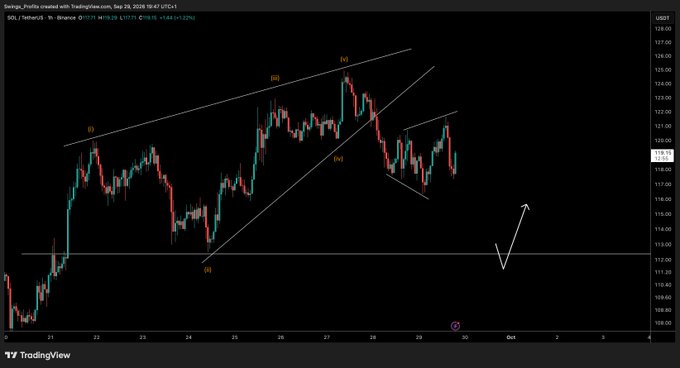
Task: Click the open value O117.71
Action: click(87, 18)
